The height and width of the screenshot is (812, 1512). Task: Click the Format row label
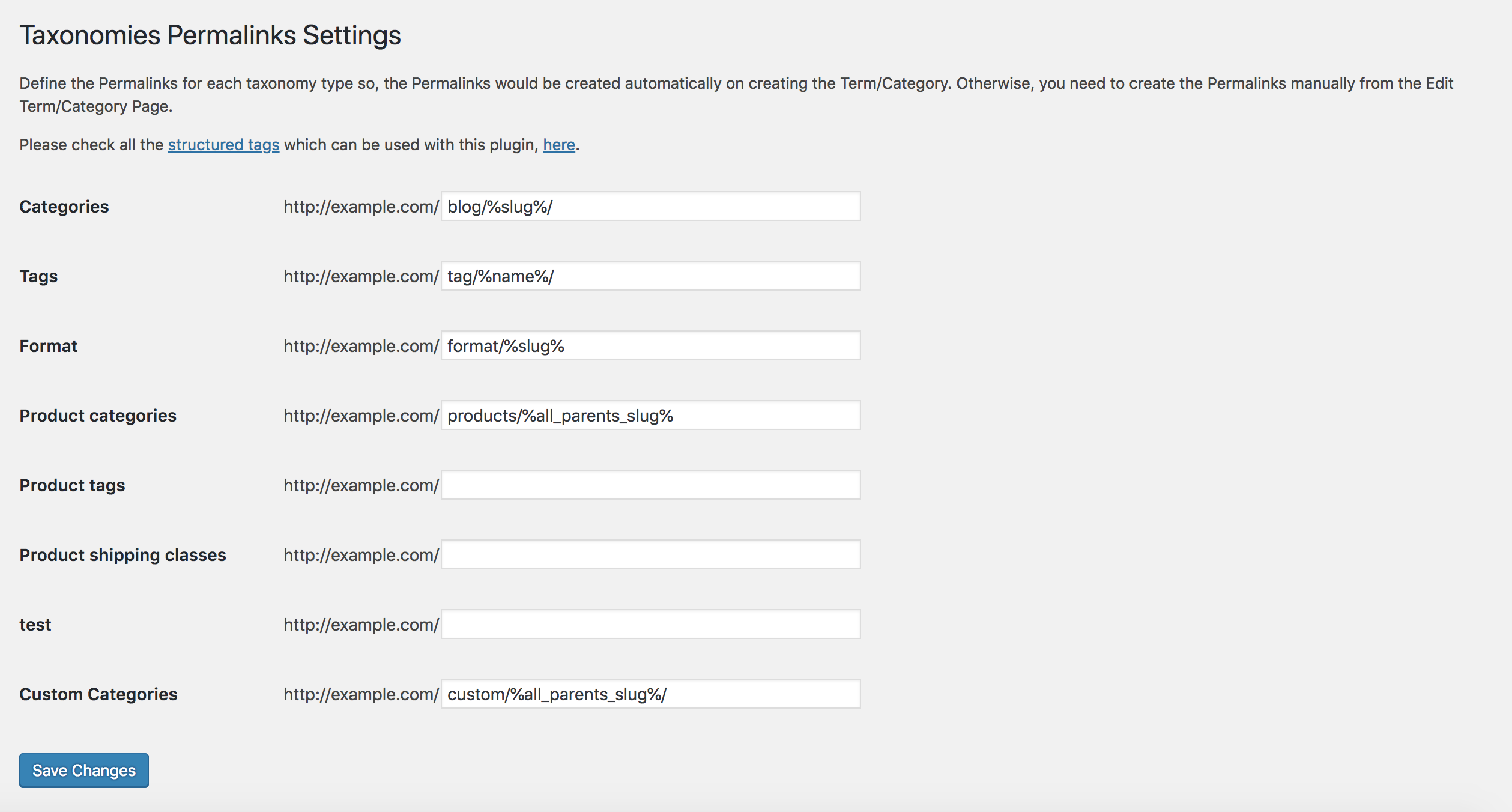tap(49, 346)
